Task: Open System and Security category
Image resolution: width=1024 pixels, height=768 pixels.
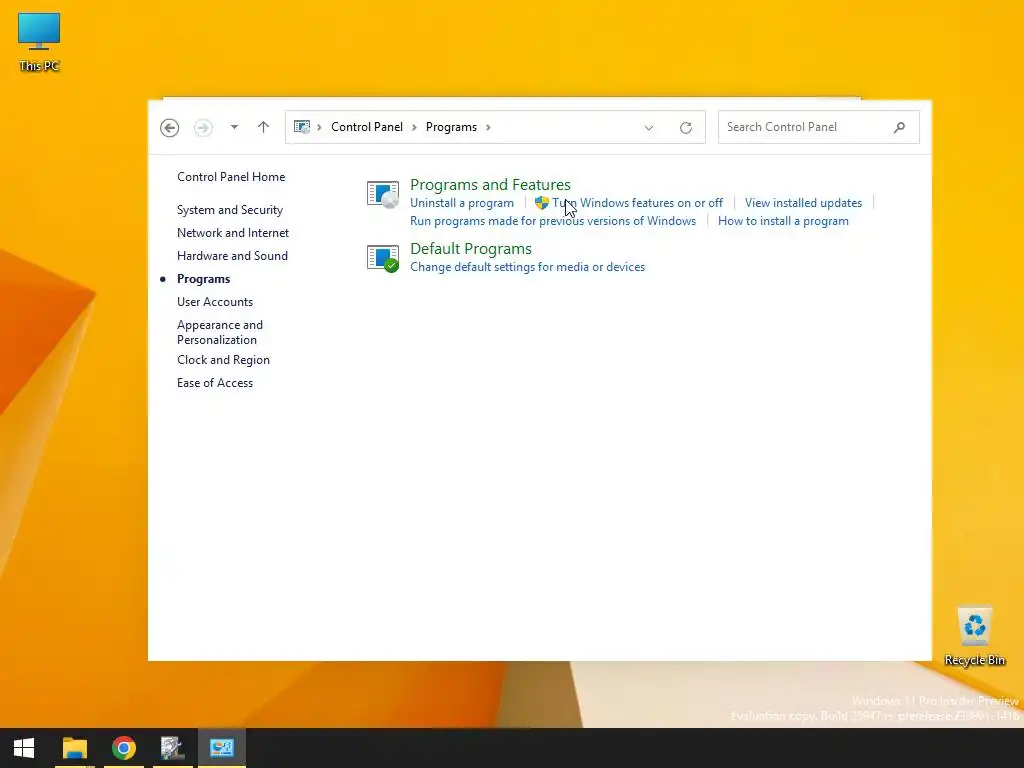Action: coord(230,210)
